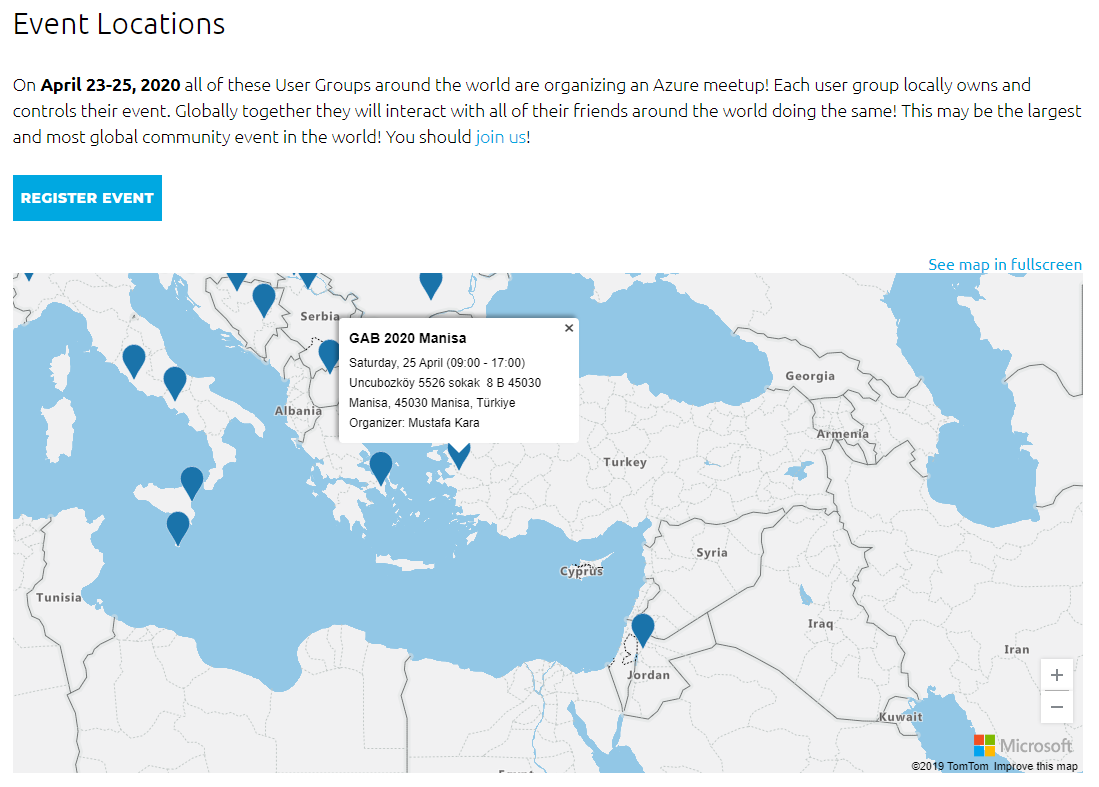Click the Improve this map link
Image resolution: width=1099 pixels, height=787 pixels.
click(1035, 766)
